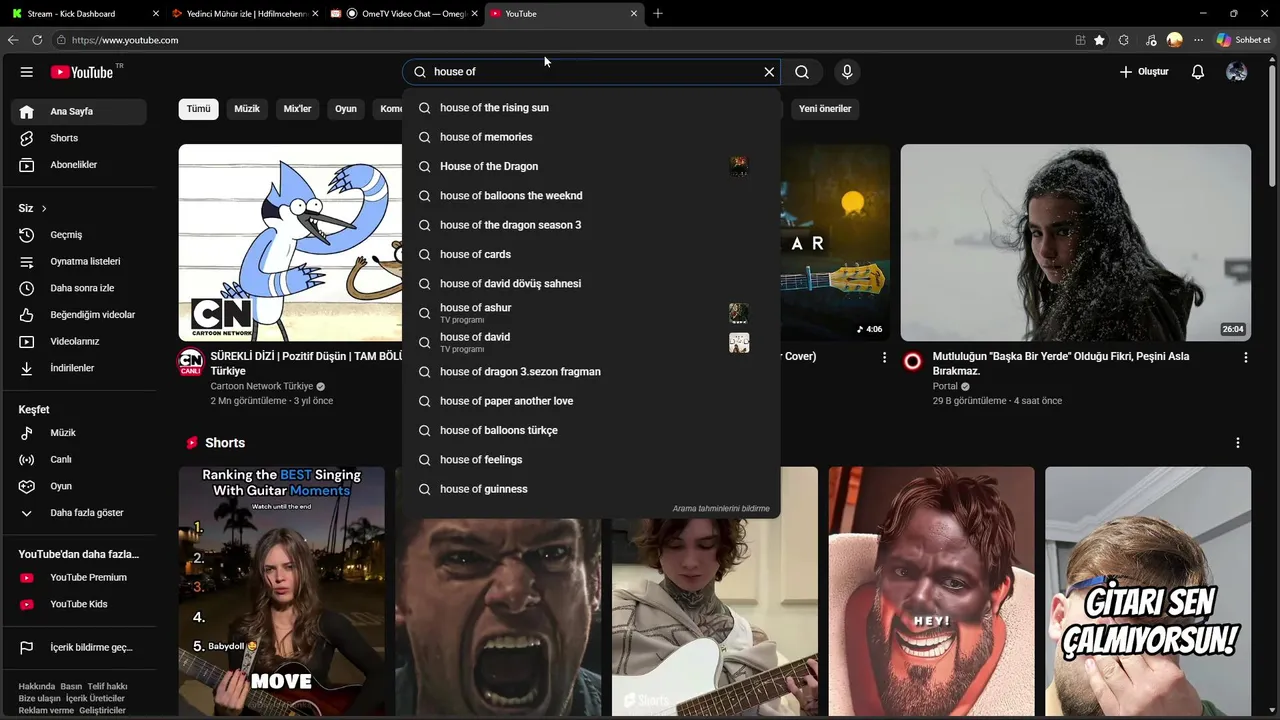The width and height of the screenshot is (1280, 720).
Task: Open Daha sonra izle list
Action: tap(79, 288)
